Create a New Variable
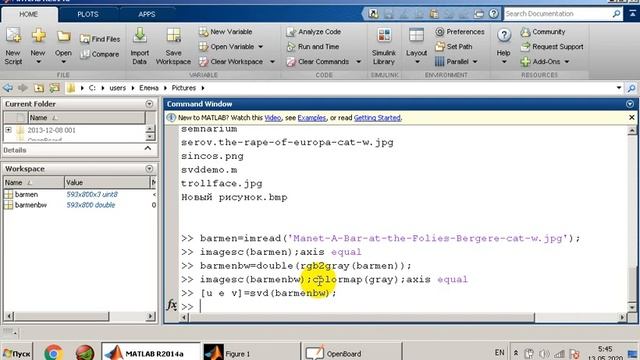The width and height of the screenshot is (640, 360). (x=226, y=32)
